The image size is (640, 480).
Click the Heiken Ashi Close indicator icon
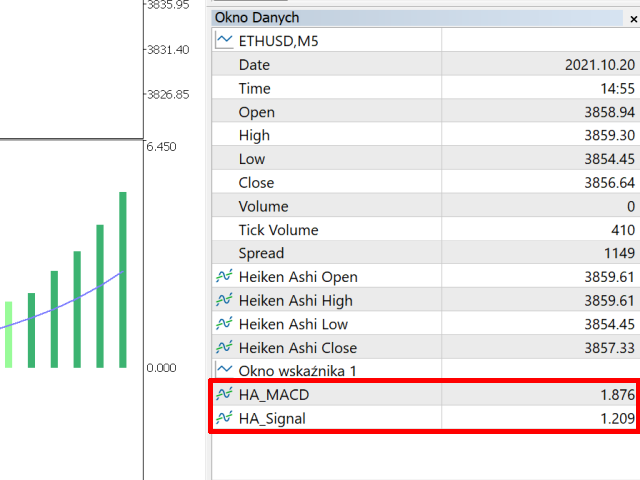pyautogui.click(x=224, y=347)
